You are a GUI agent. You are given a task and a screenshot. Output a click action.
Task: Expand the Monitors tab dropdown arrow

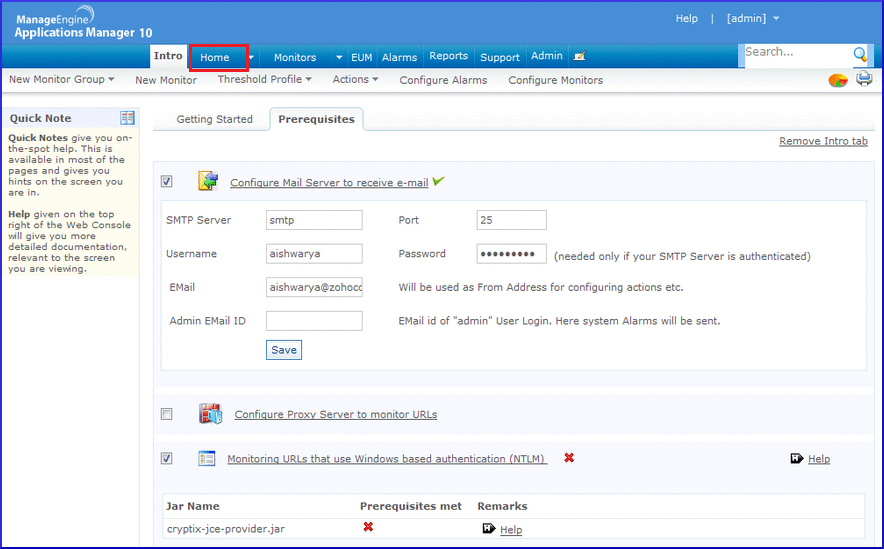coord(339,57)
